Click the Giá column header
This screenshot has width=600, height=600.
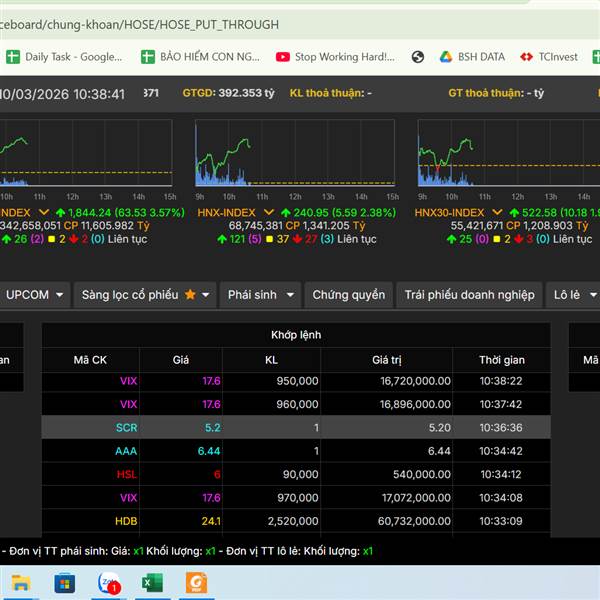tap(181, 360)
